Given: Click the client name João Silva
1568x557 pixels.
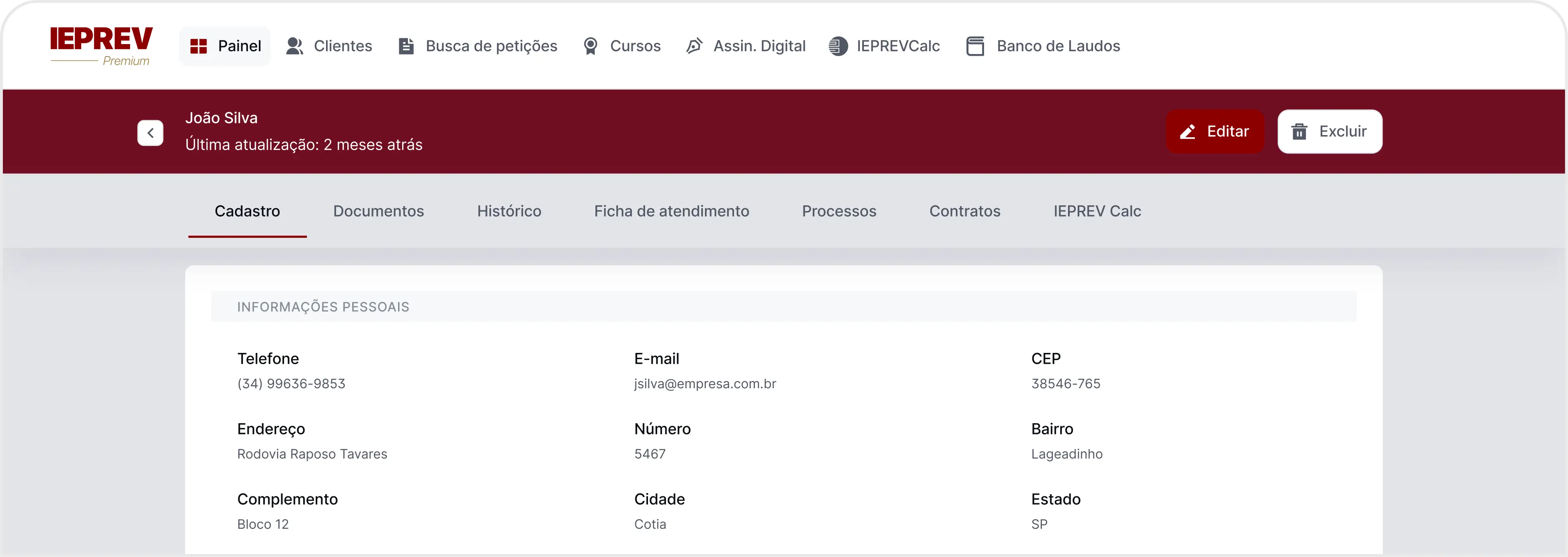Looking at the screenshot, I should pyautogui.click(x=222, y=118).
